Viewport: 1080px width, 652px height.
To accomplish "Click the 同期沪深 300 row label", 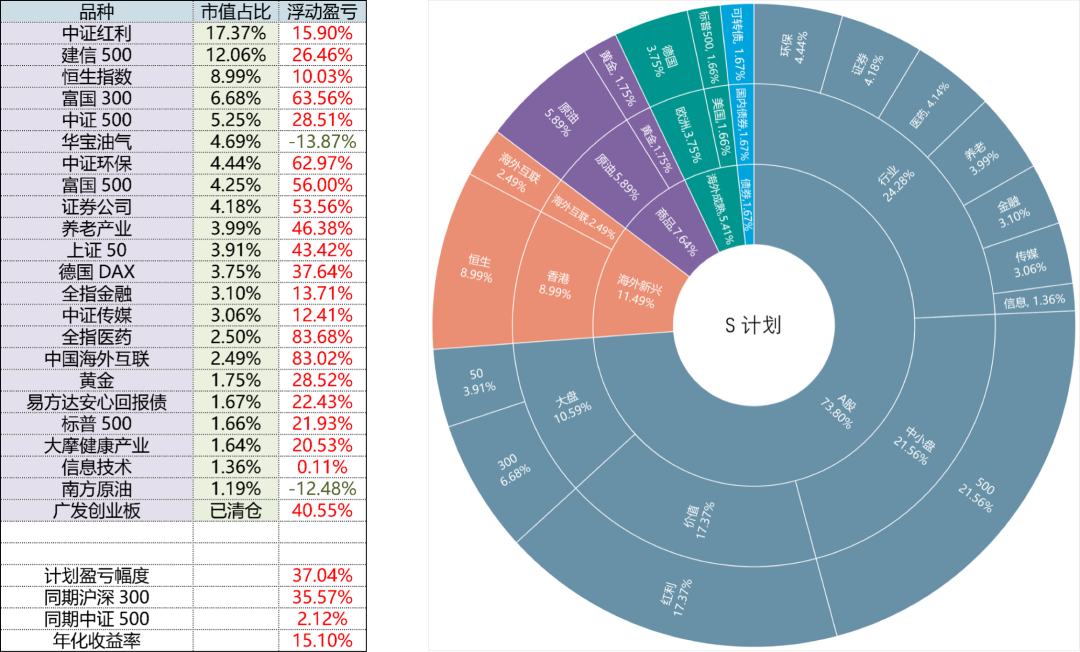I will tap(96, 597).
